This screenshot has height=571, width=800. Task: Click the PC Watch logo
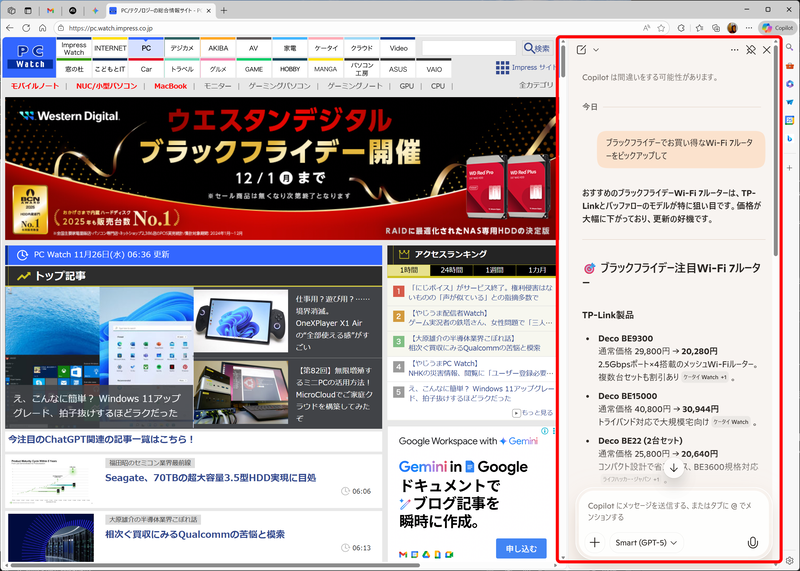30,57
